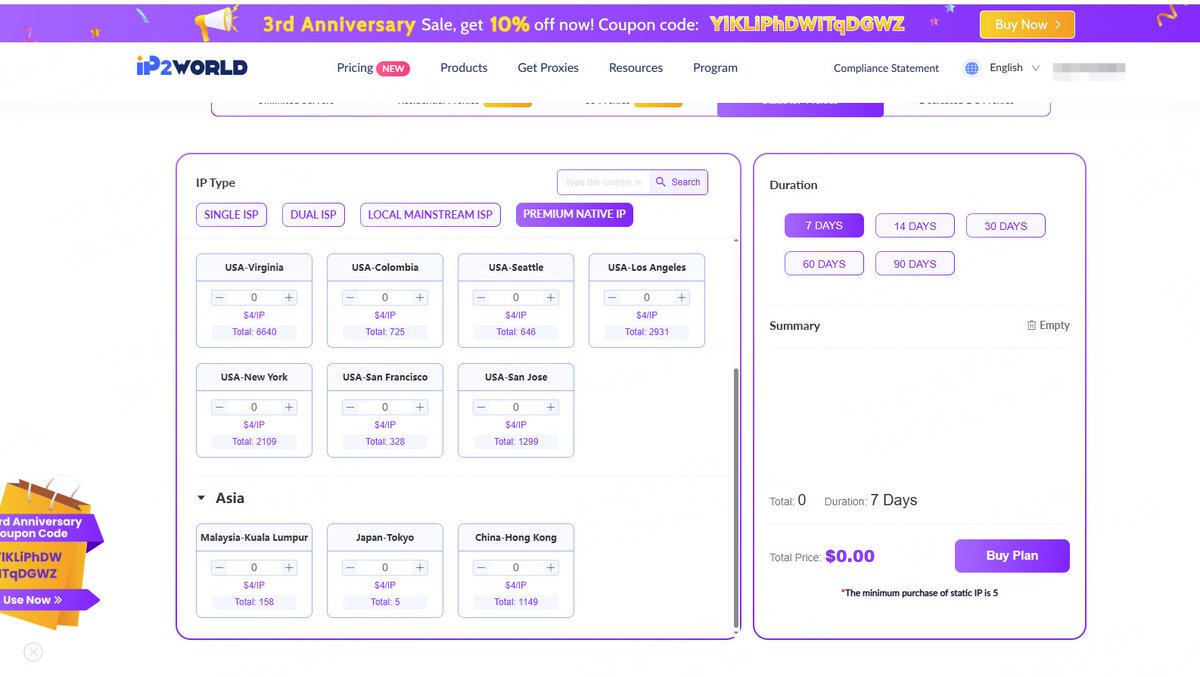Click the globe language icon
Viewport: 1200px width, 677px height.
click(x=971, y=68)
